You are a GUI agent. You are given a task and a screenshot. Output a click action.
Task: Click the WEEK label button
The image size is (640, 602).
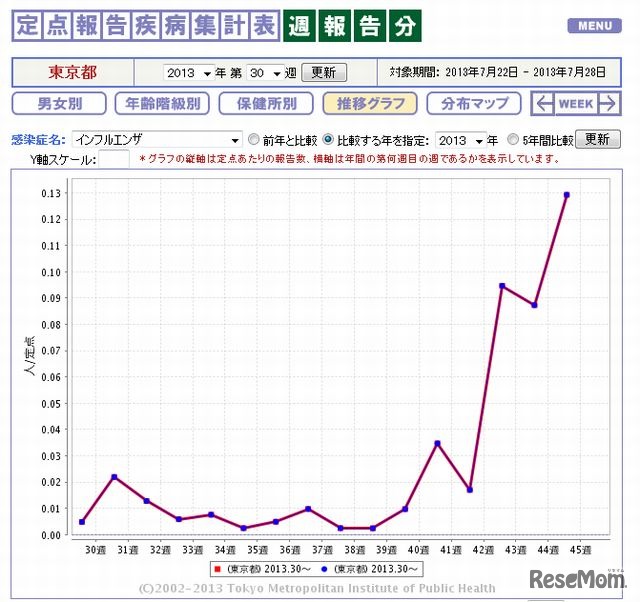[576, 104]
